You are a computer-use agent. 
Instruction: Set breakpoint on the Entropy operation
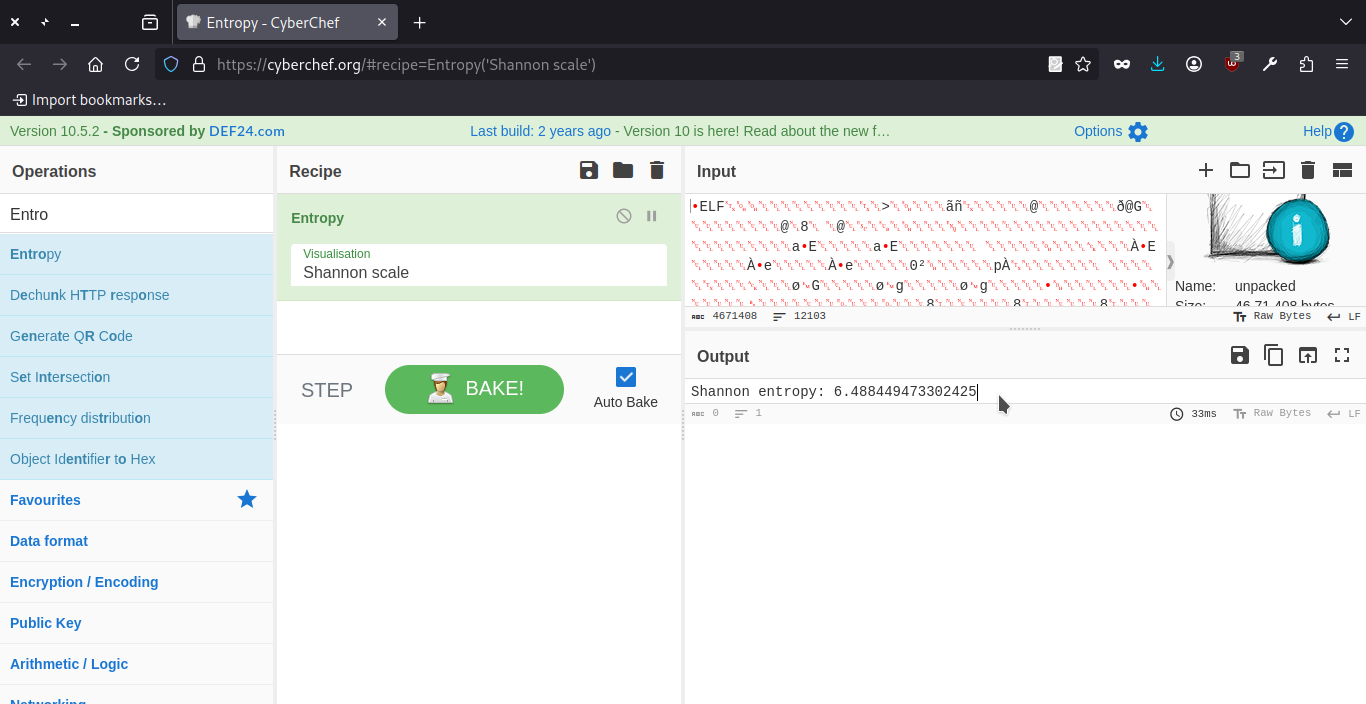point(652,217)
